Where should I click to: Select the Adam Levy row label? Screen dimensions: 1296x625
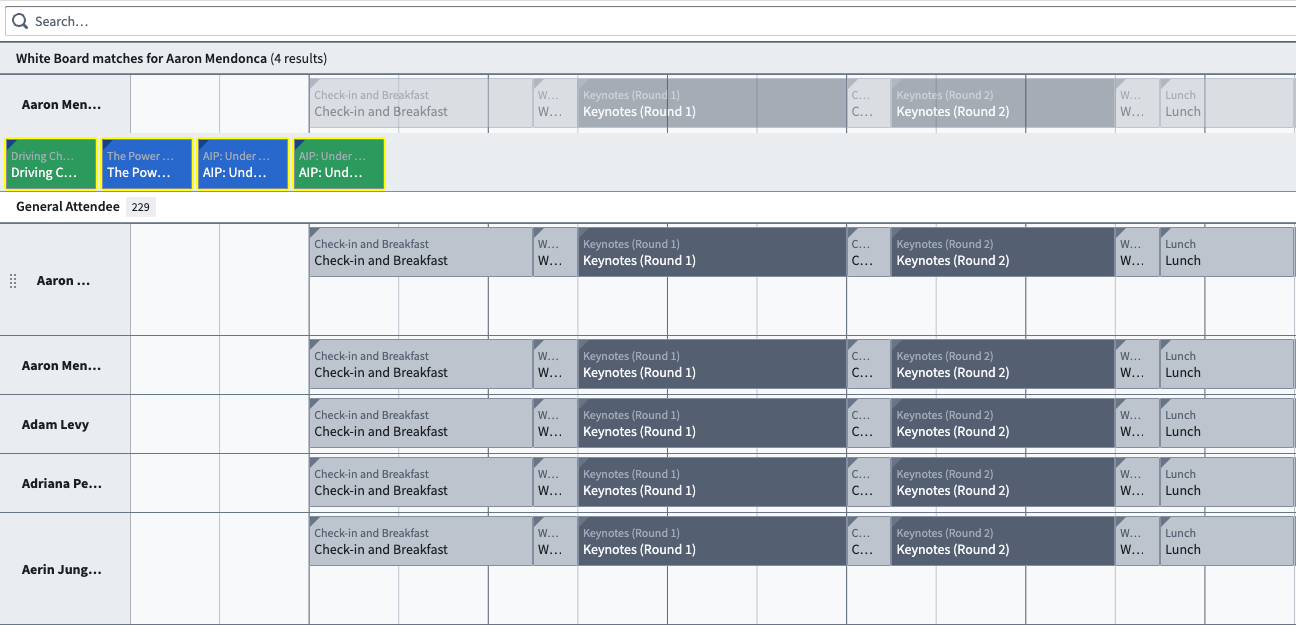pyautogui.click(x=55, y=424)
